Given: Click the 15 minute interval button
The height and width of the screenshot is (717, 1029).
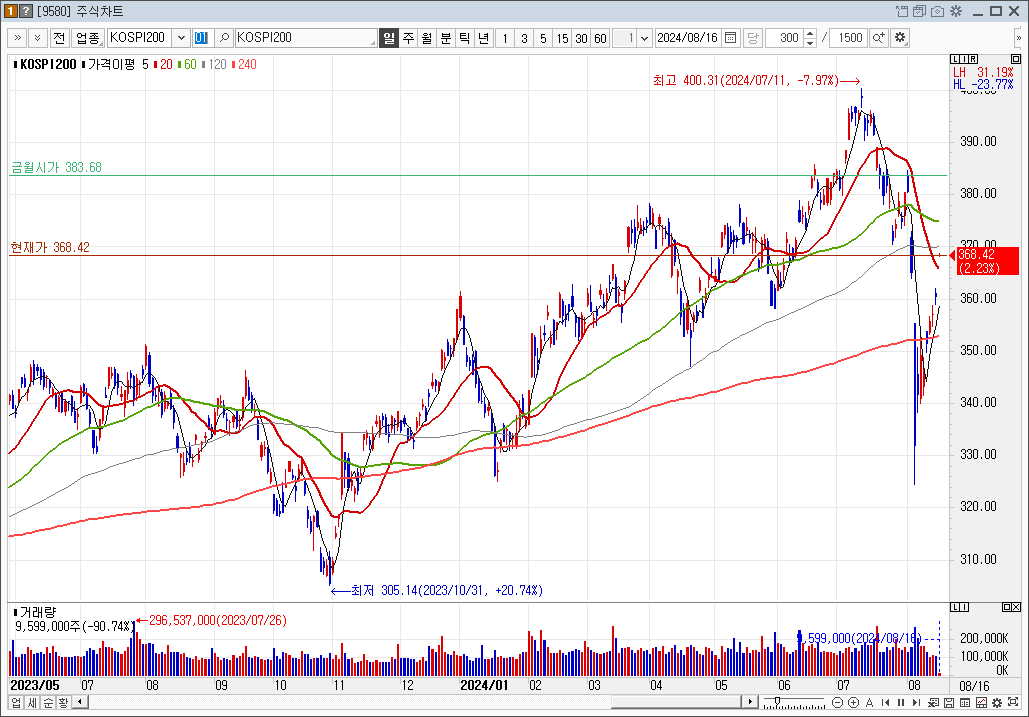Looking at the screenshot, I should coord(562,38).
